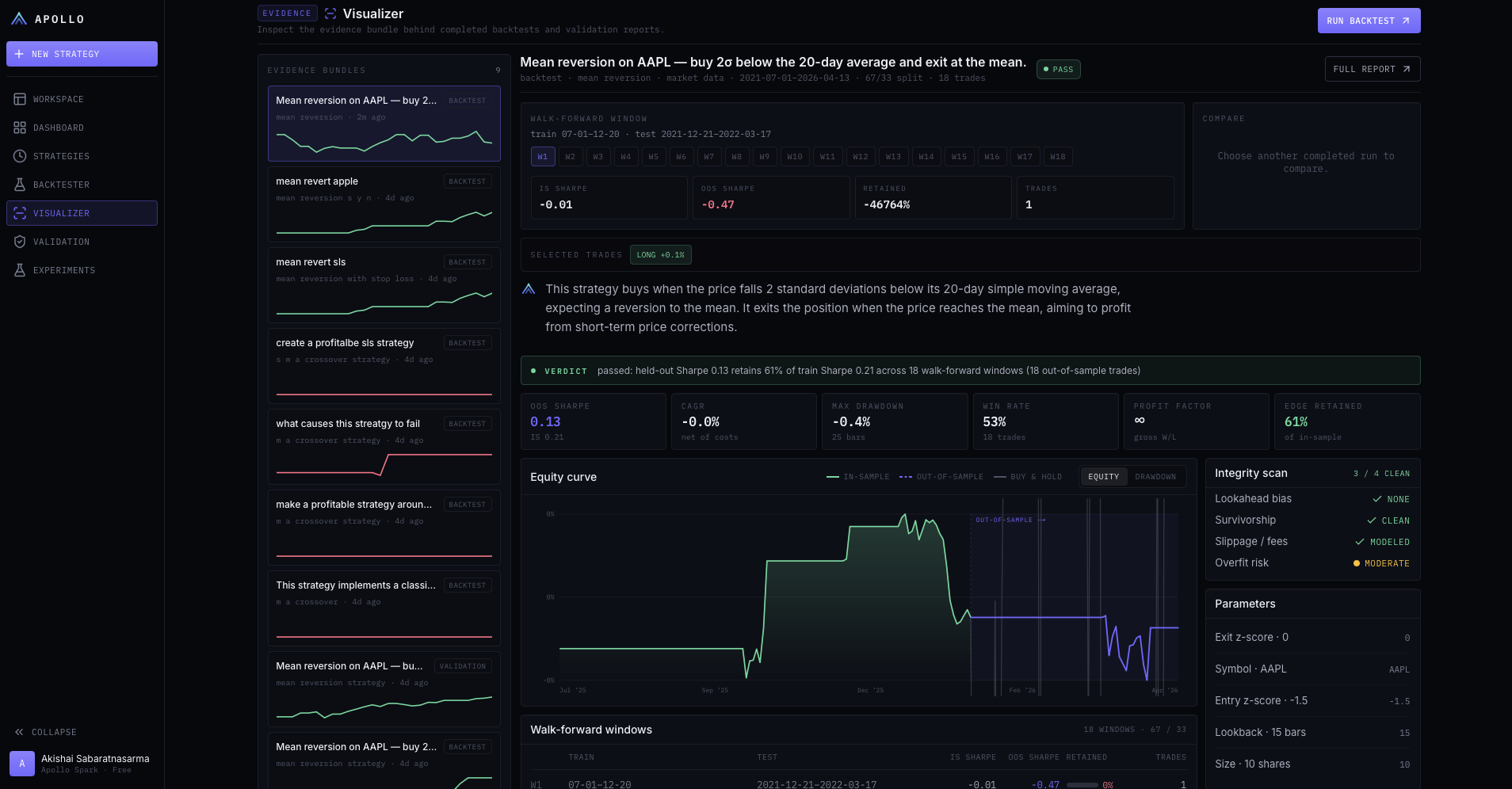The width and height of the screenshot is (1512, 789).
Task: Select walk-forward window W2
Action: [570, 157]
